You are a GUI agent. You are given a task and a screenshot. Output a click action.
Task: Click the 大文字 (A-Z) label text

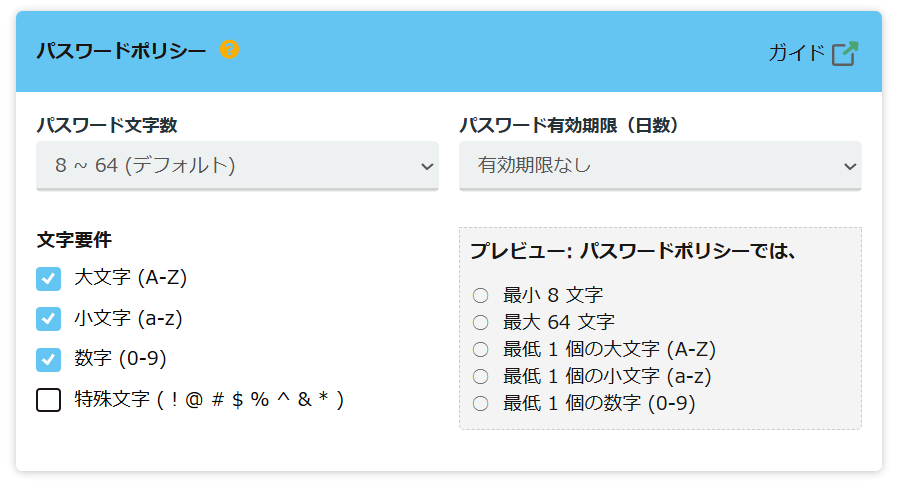131,278
